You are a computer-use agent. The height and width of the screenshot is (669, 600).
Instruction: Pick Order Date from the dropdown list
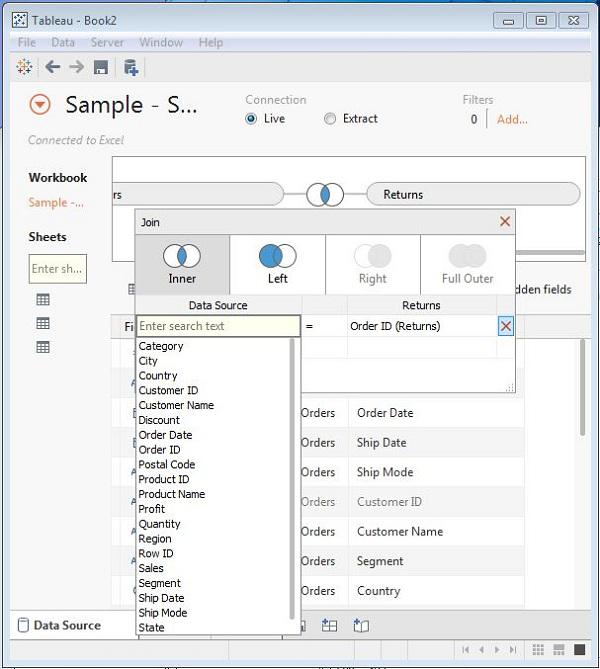[165, 435]
